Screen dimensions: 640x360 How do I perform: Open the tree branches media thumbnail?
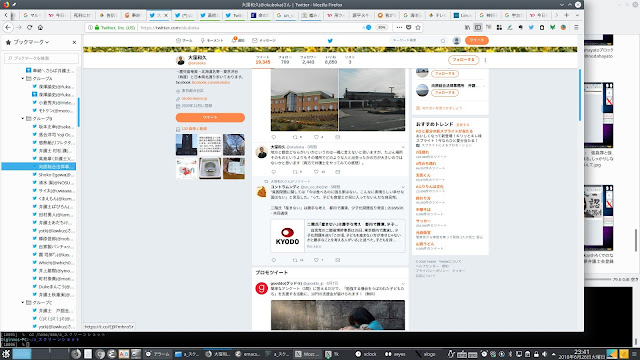pos(234,144)
